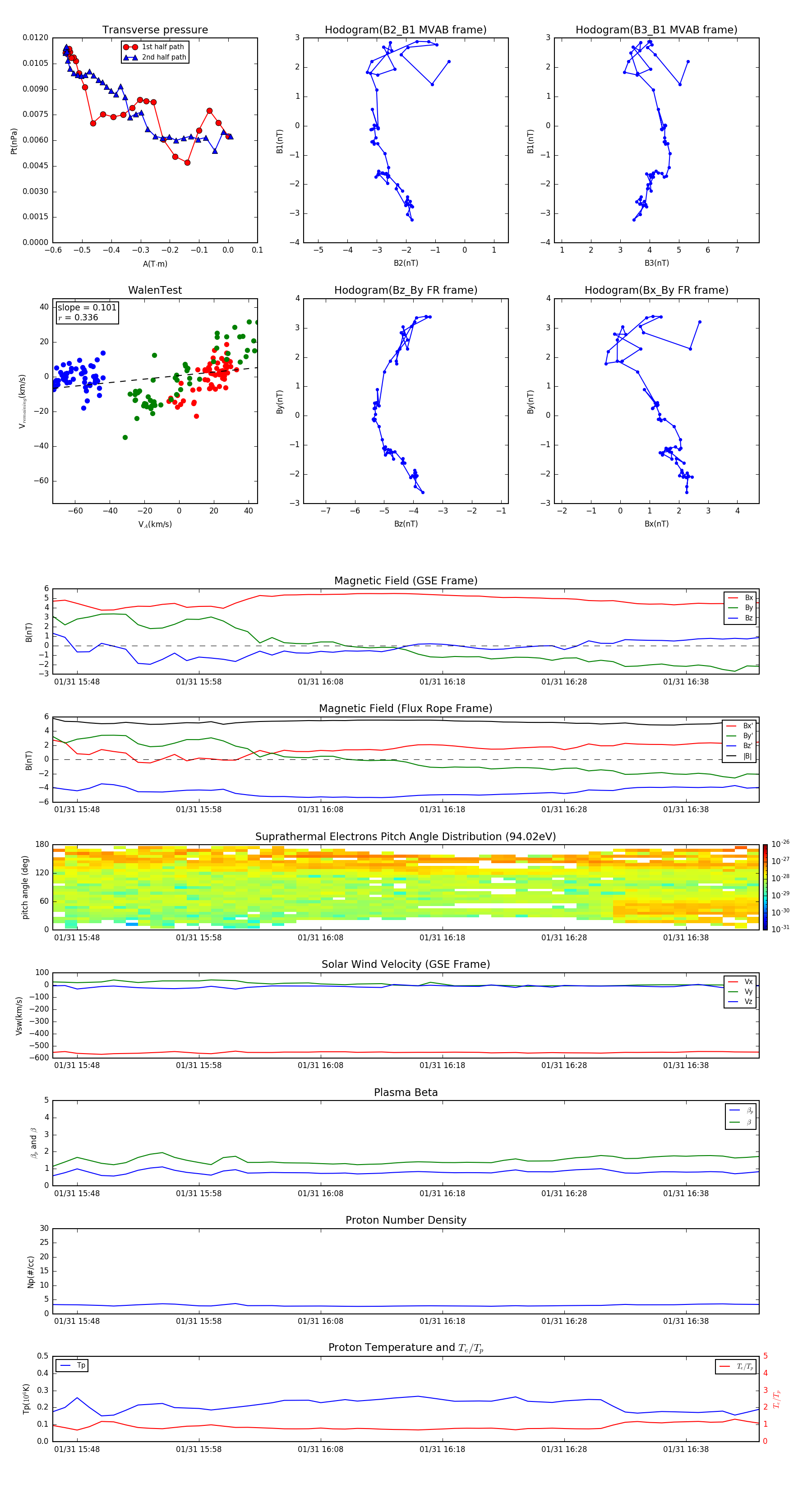Click 'Hodogram(Bx_By FR frame)' title
Viewport: 812px width, 1489px height.
pyautogui.click(x=656, y=290)
